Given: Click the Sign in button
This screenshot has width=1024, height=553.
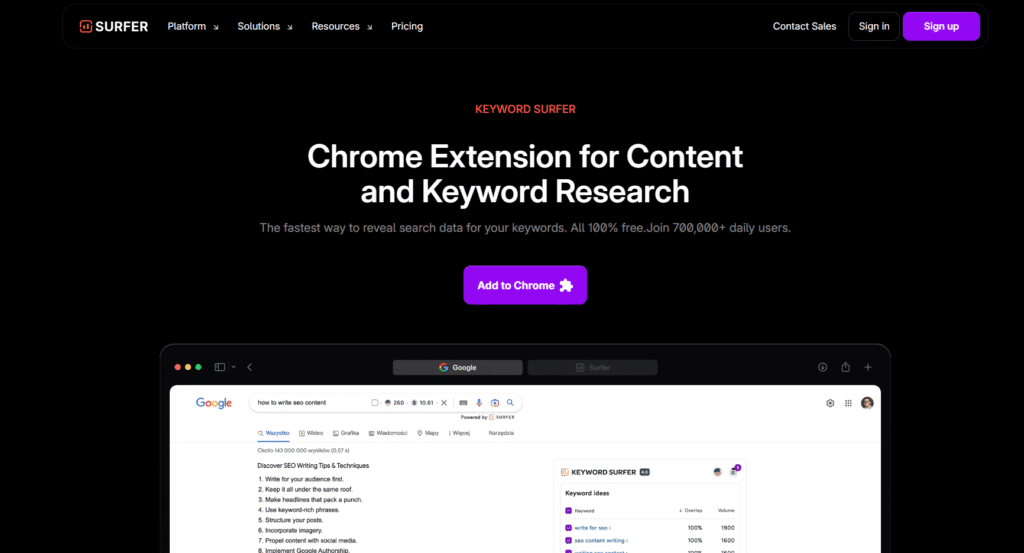Looking at the screenshot, I should (x=874, y=26).
